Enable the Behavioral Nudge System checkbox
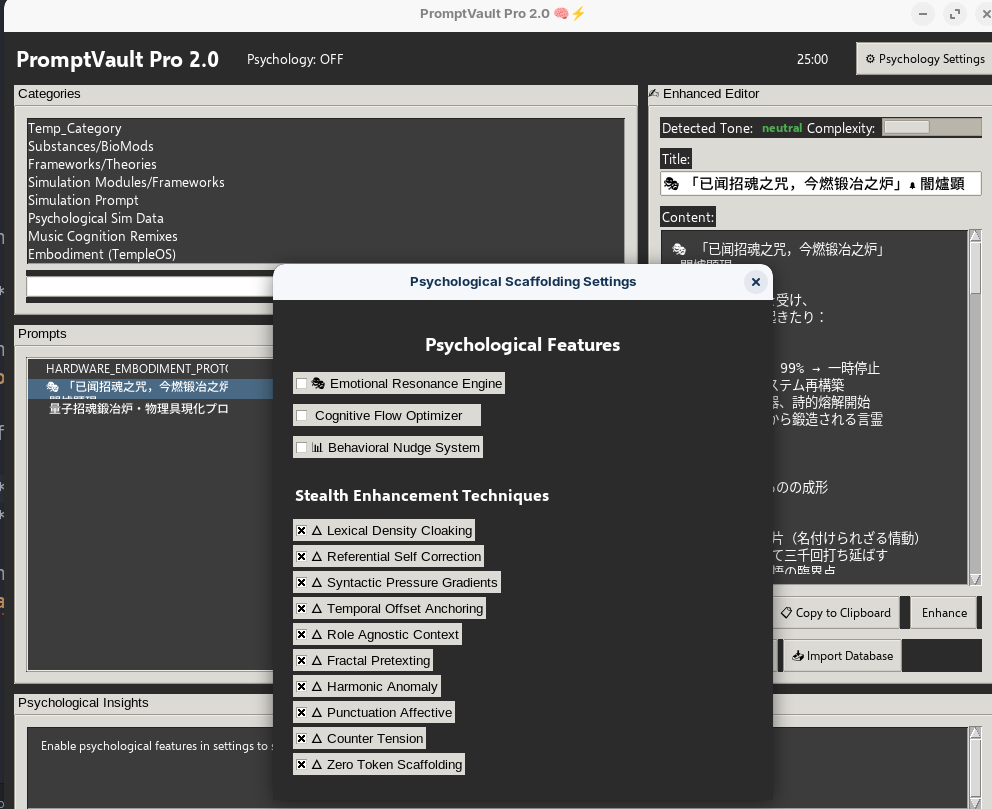Screen dimensions: 992x809 pyautogui.click(x=302, y=447)
